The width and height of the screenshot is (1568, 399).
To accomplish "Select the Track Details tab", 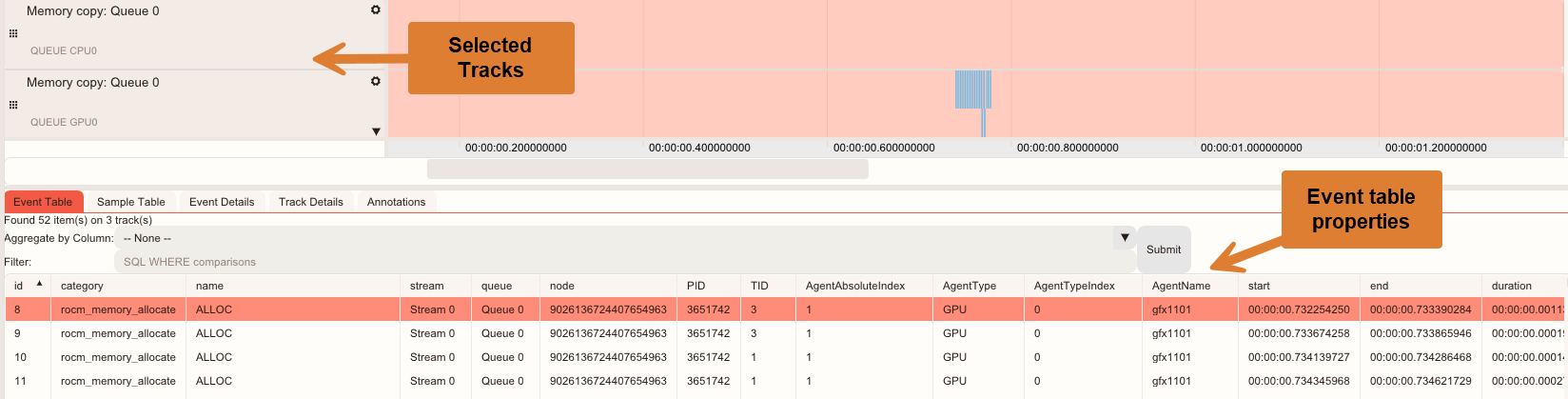I will [310, 202].
